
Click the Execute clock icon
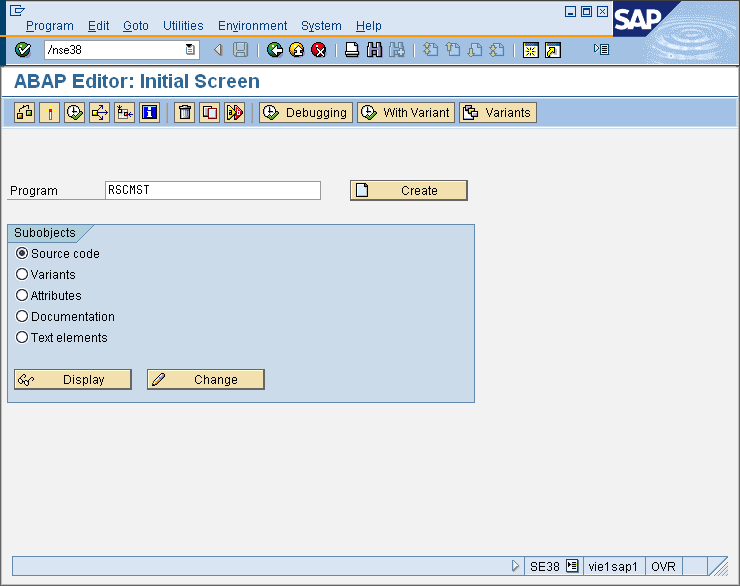point(74,113)
